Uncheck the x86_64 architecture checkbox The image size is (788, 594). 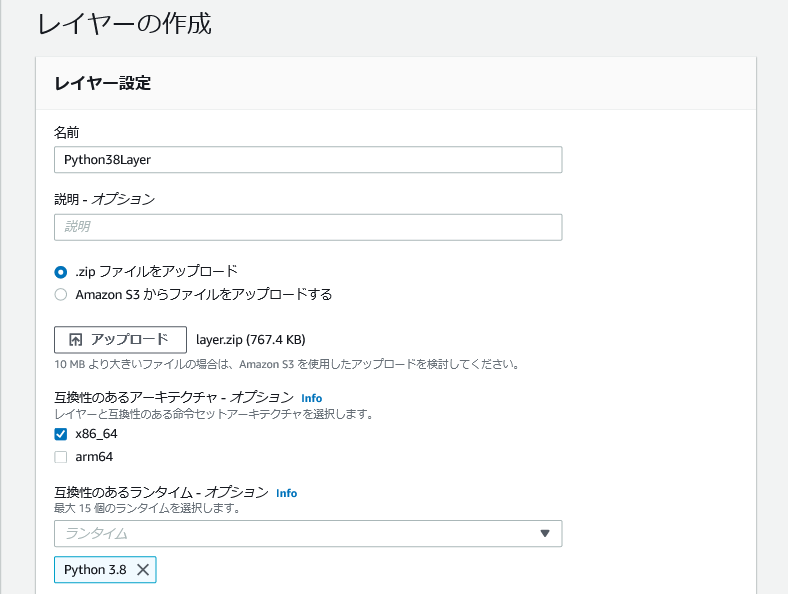pyautogui.click(x=61, y=434)
